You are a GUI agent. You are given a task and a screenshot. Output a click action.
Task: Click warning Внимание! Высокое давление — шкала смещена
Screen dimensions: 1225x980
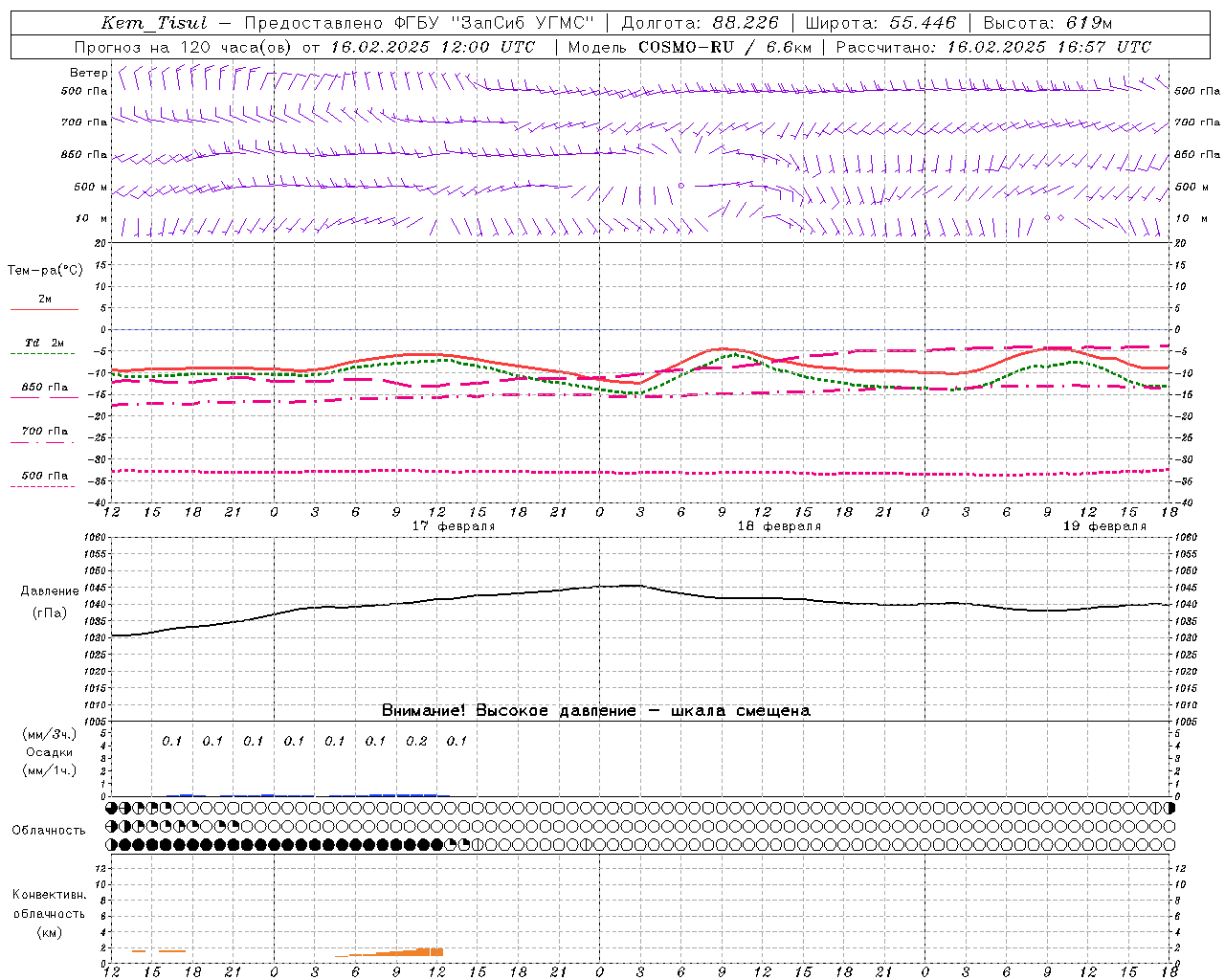(595, 711)
